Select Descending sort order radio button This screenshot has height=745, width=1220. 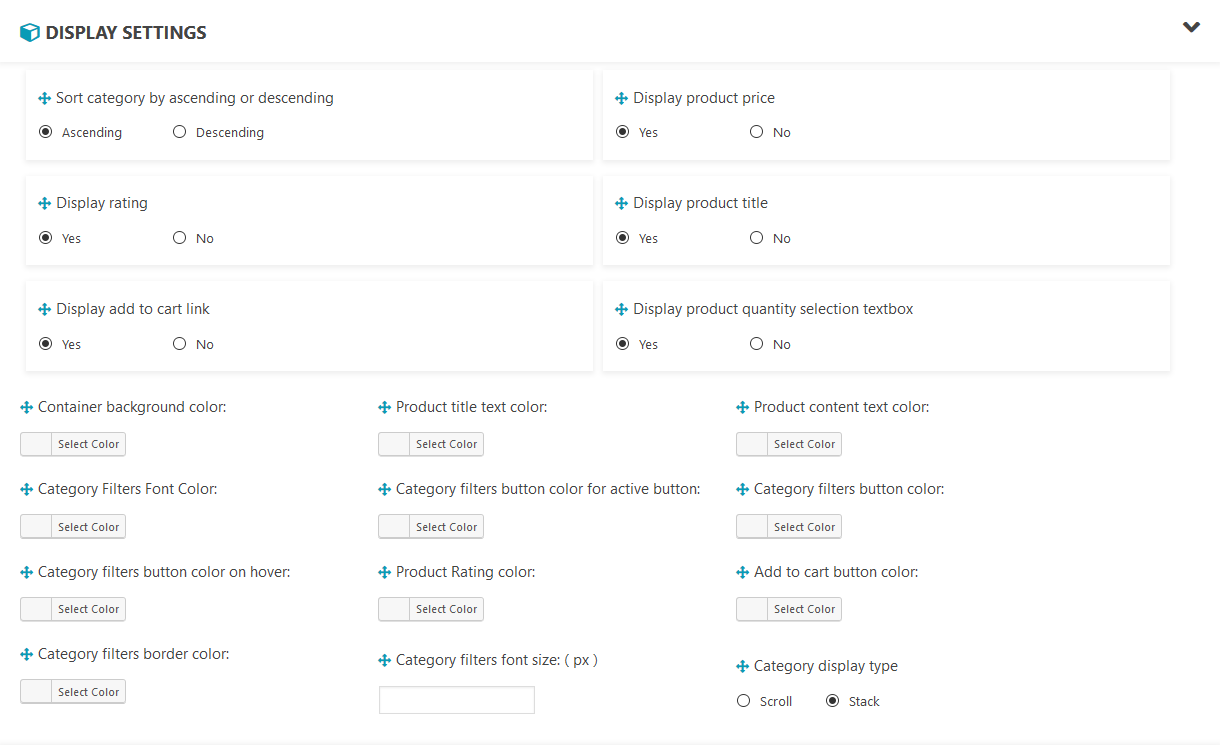click(180, 132)
